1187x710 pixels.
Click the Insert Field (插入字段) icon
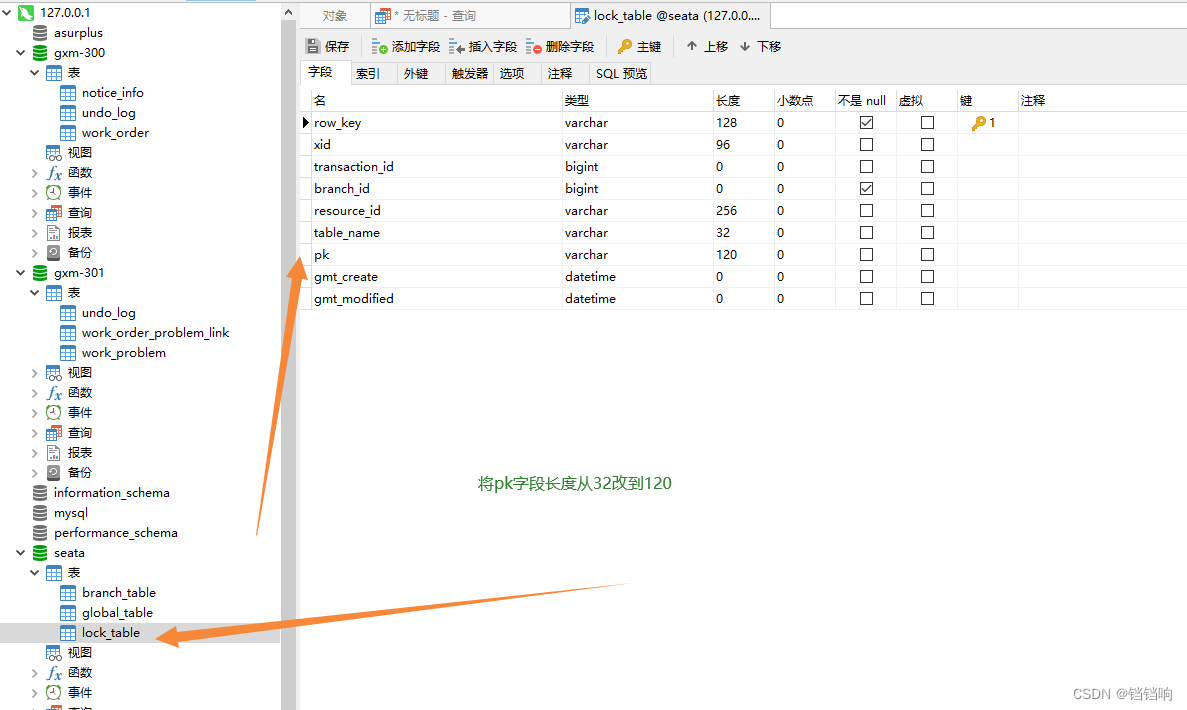pyautogui.click(x=456, y=47)
